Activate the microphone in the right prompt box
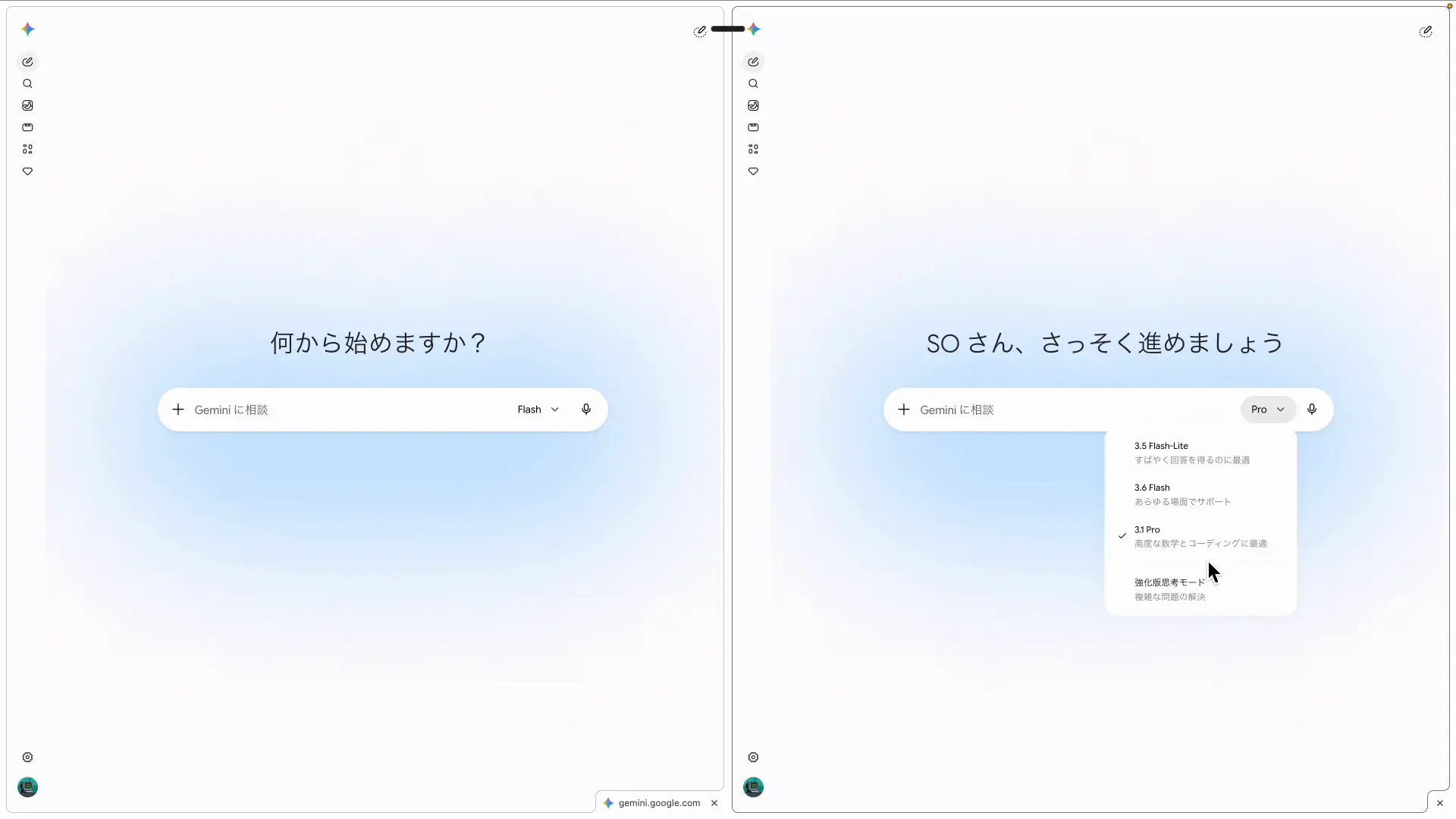Image resolution: width=1456 pixels, height=819 pixels. 1312,409
